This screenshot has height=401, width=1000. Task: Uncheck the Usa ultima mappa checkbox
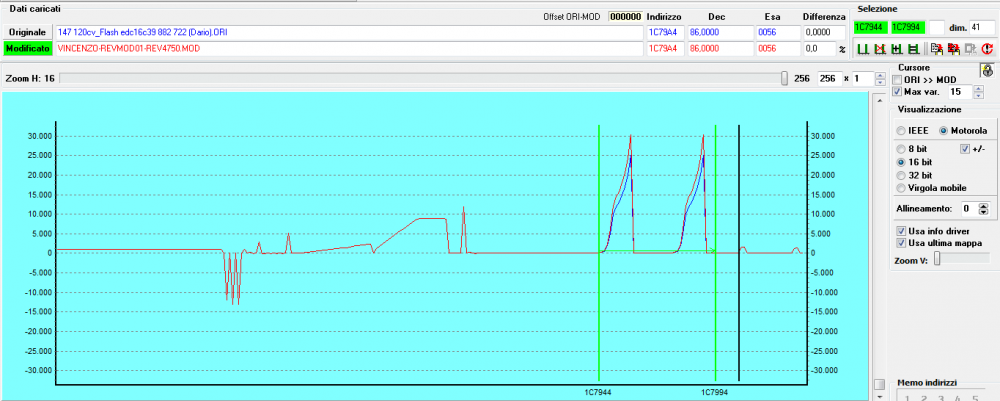[x=902, y=243]
